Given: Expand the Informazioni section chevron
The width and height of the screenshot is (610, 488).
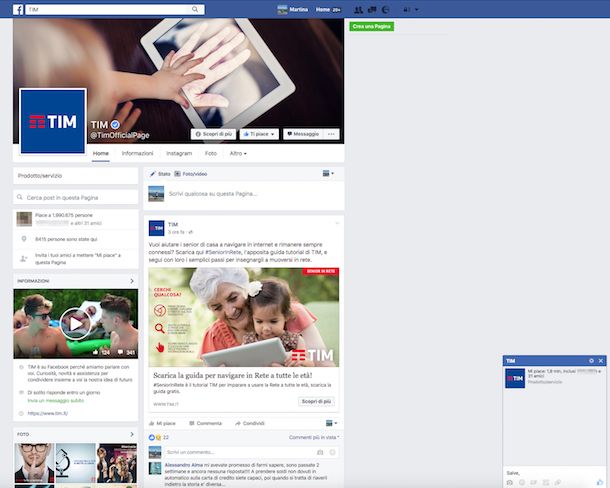Looking at the screenshot, I should click(x=132, y=281).
